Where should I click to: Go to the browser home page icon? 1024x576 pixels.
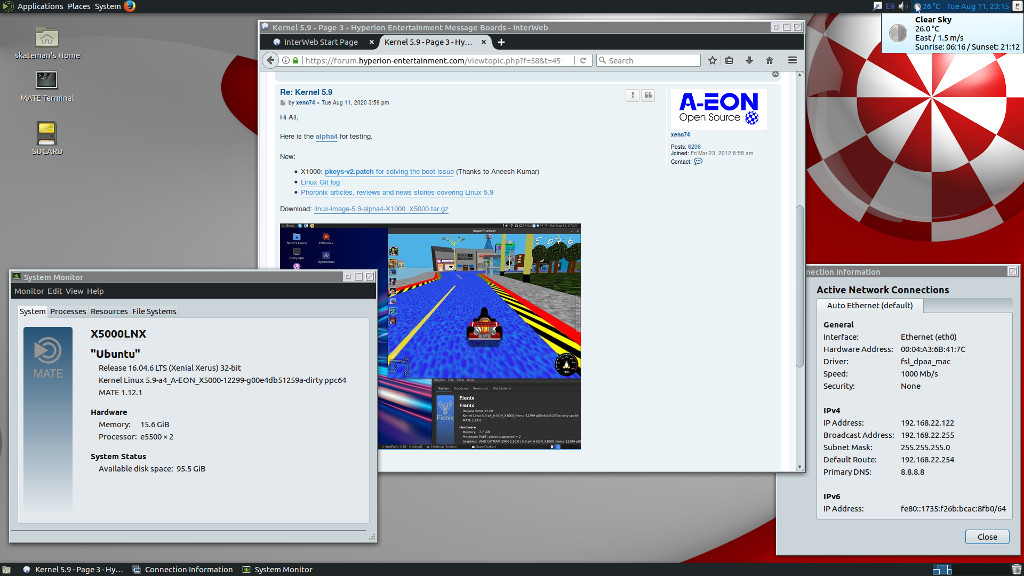coord(769,60)
